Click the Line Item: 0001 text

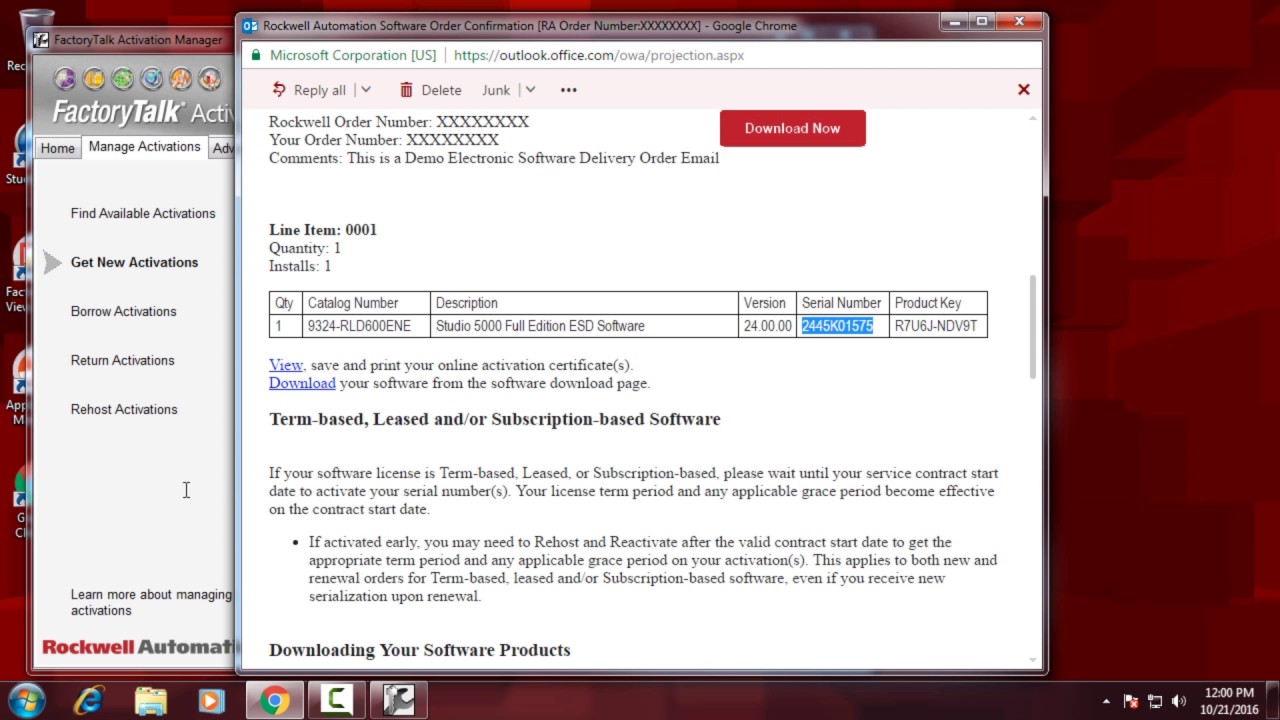point(323,230)
